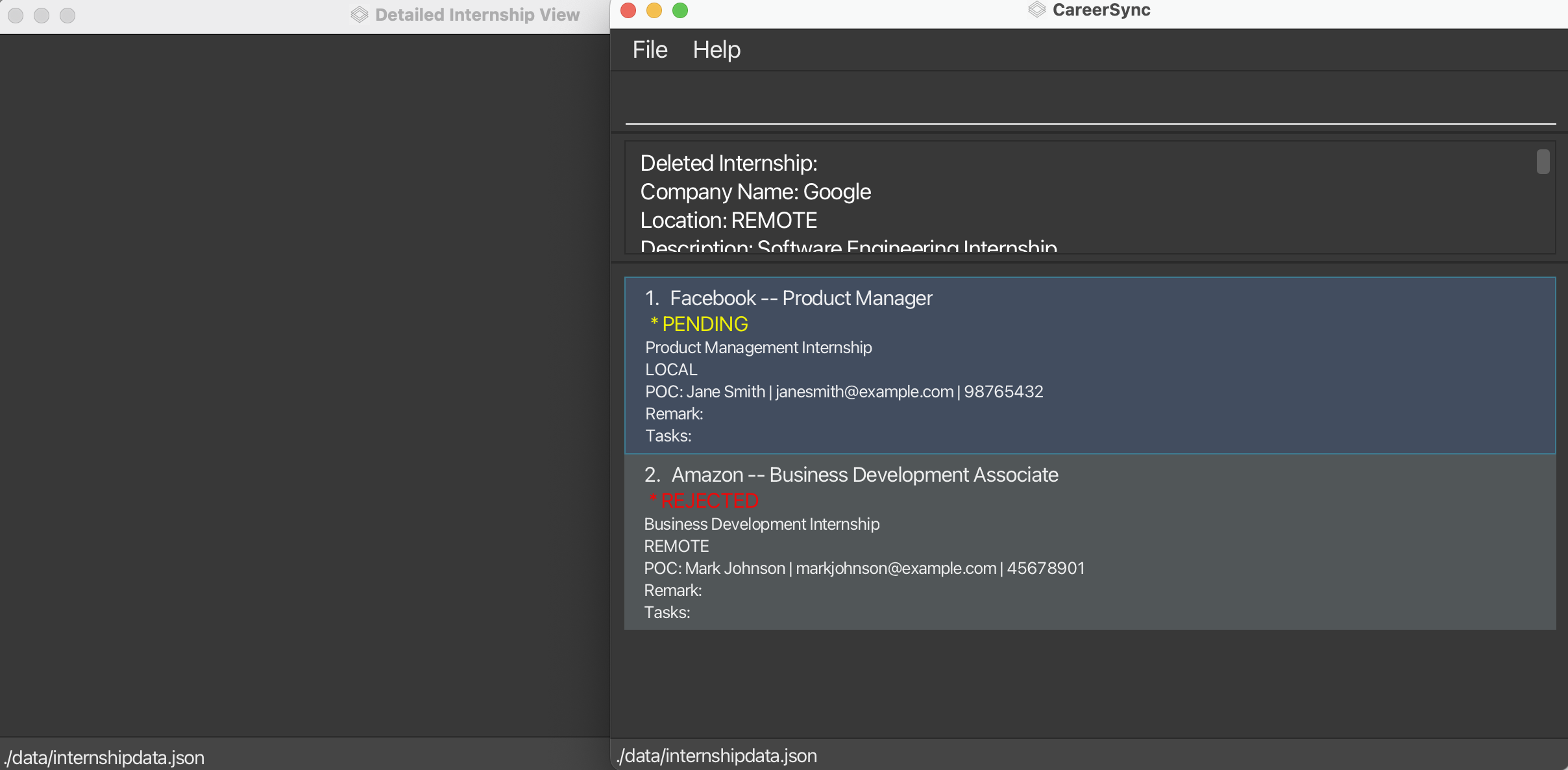Click the Detailed Internship View title icon

(x=359, y=15)
